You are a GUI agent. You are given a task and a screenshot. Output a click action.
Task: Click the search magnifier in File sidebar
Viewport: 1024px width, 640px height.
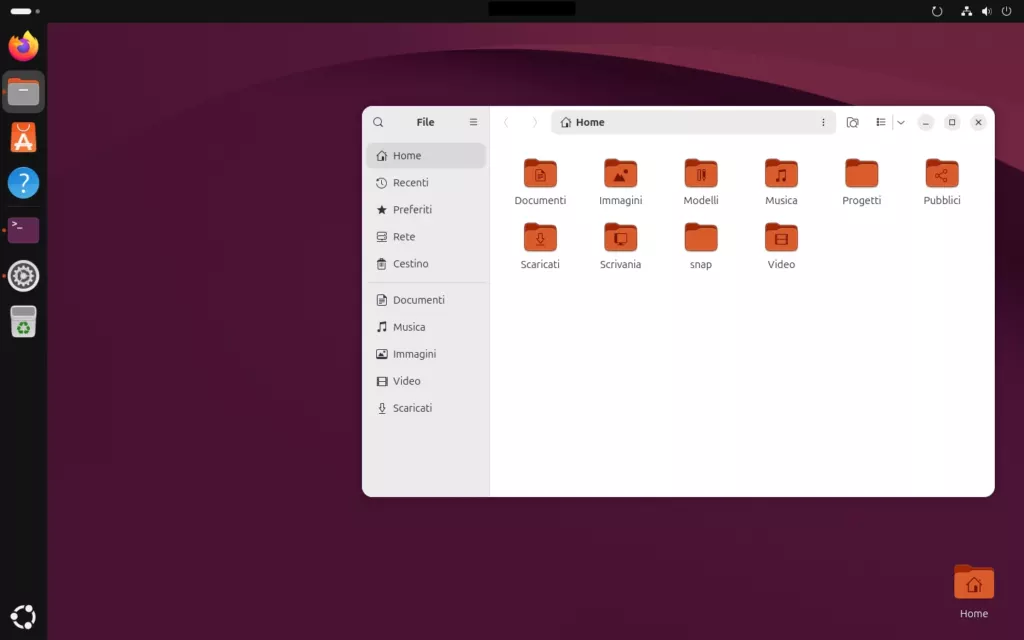378,122
